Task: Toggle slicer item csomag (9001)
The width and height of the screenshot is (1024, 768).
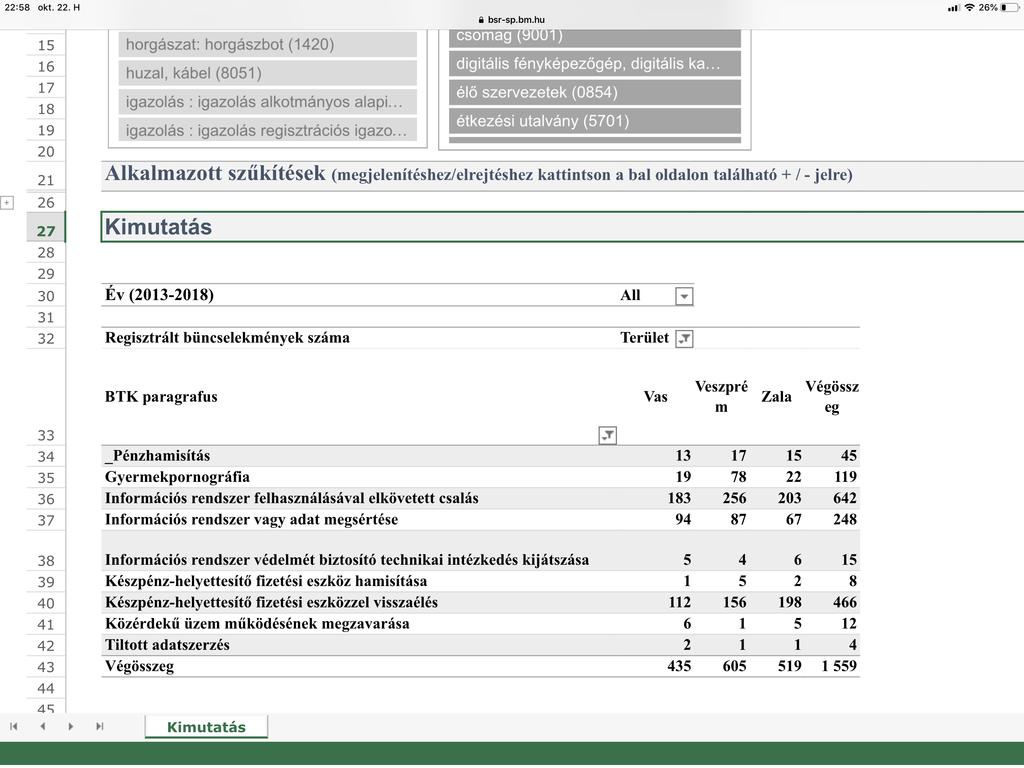Action: [x=595, y=38]
